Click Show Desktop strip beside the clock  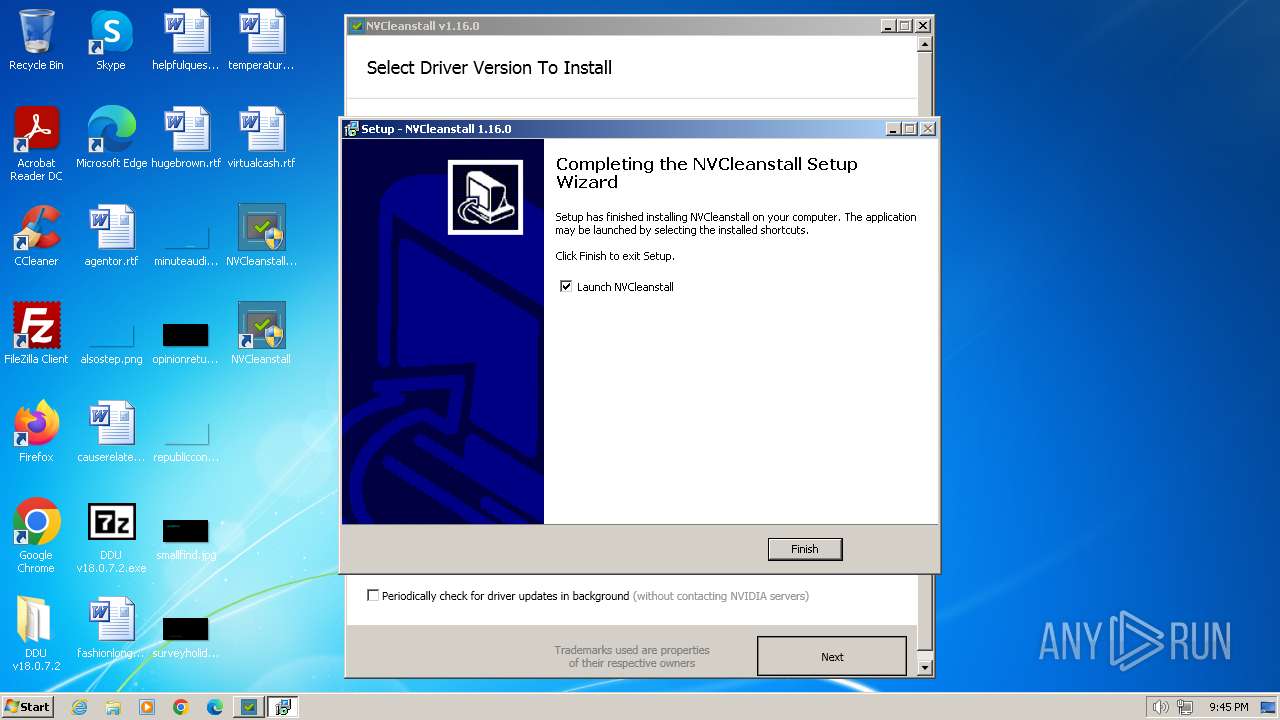click(1270, 707)
